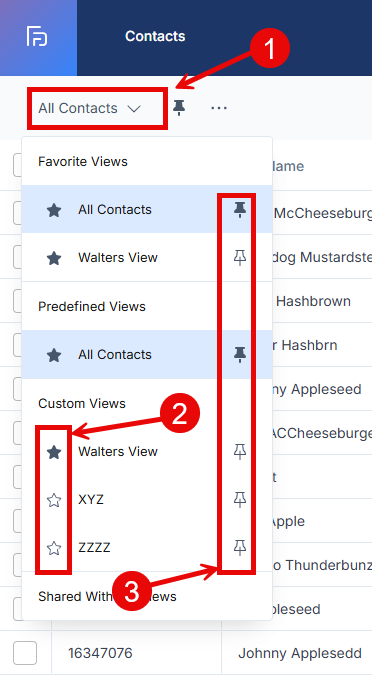The image size is (372, 687).
Task: Select the XYZ custom view
Action: 91,499
